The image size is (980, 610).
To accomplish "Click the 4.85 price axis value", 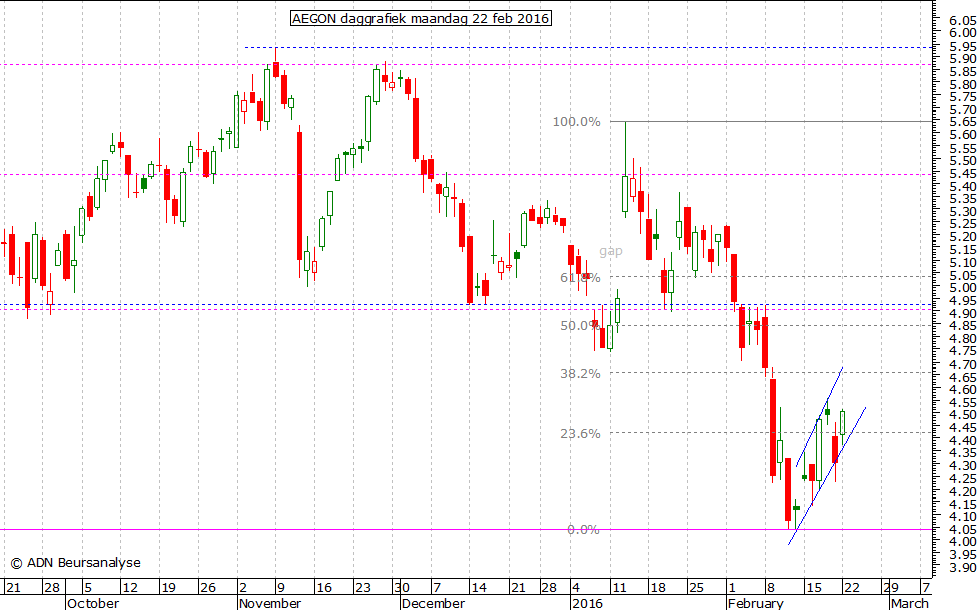I will pyautogui.click(x=962, y=326).
